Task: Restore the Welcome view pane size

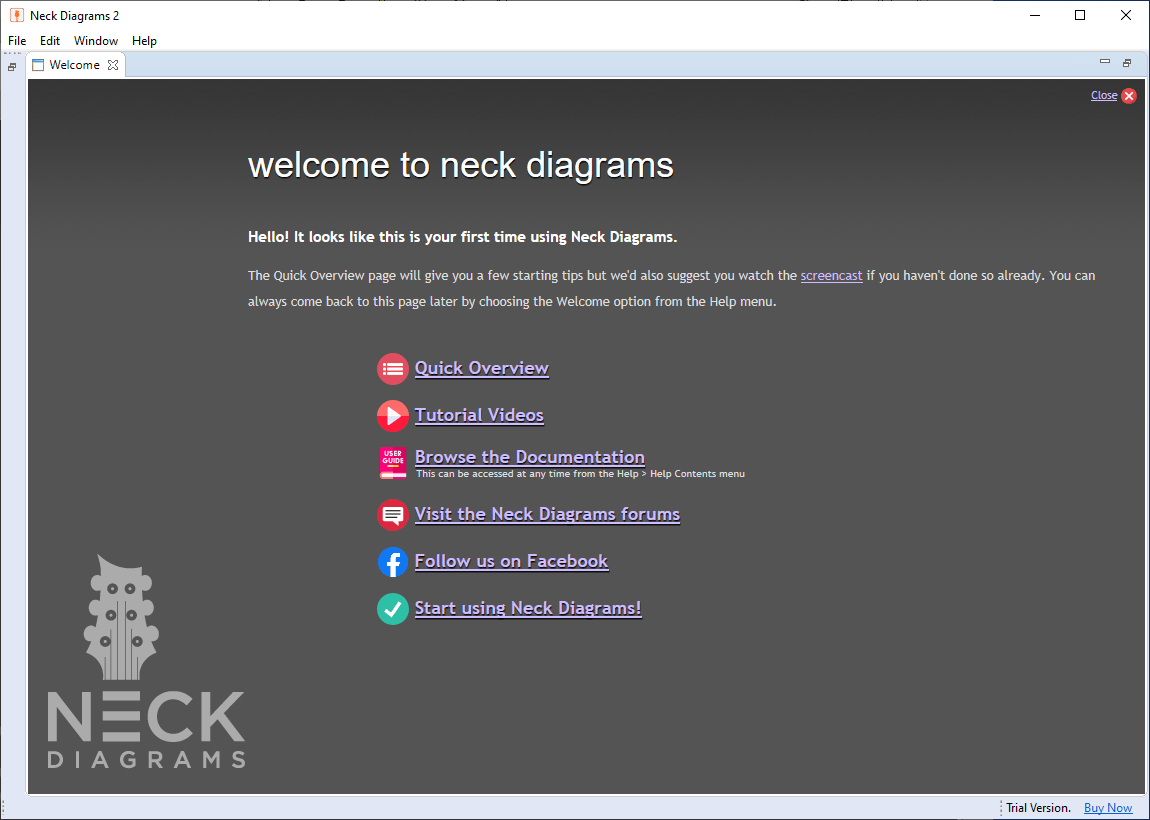Action: (x=1127, y=62)
